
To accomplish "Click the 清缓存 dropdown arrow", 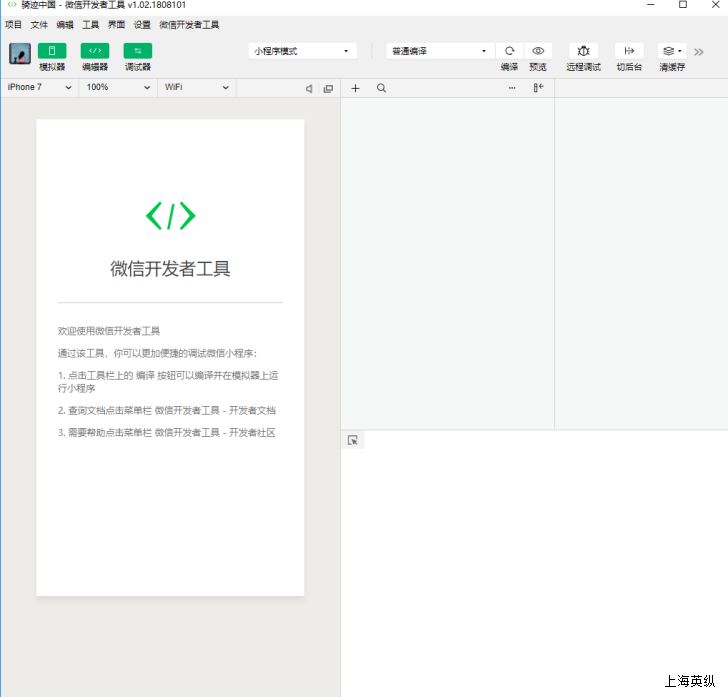I will coord(680,51).
